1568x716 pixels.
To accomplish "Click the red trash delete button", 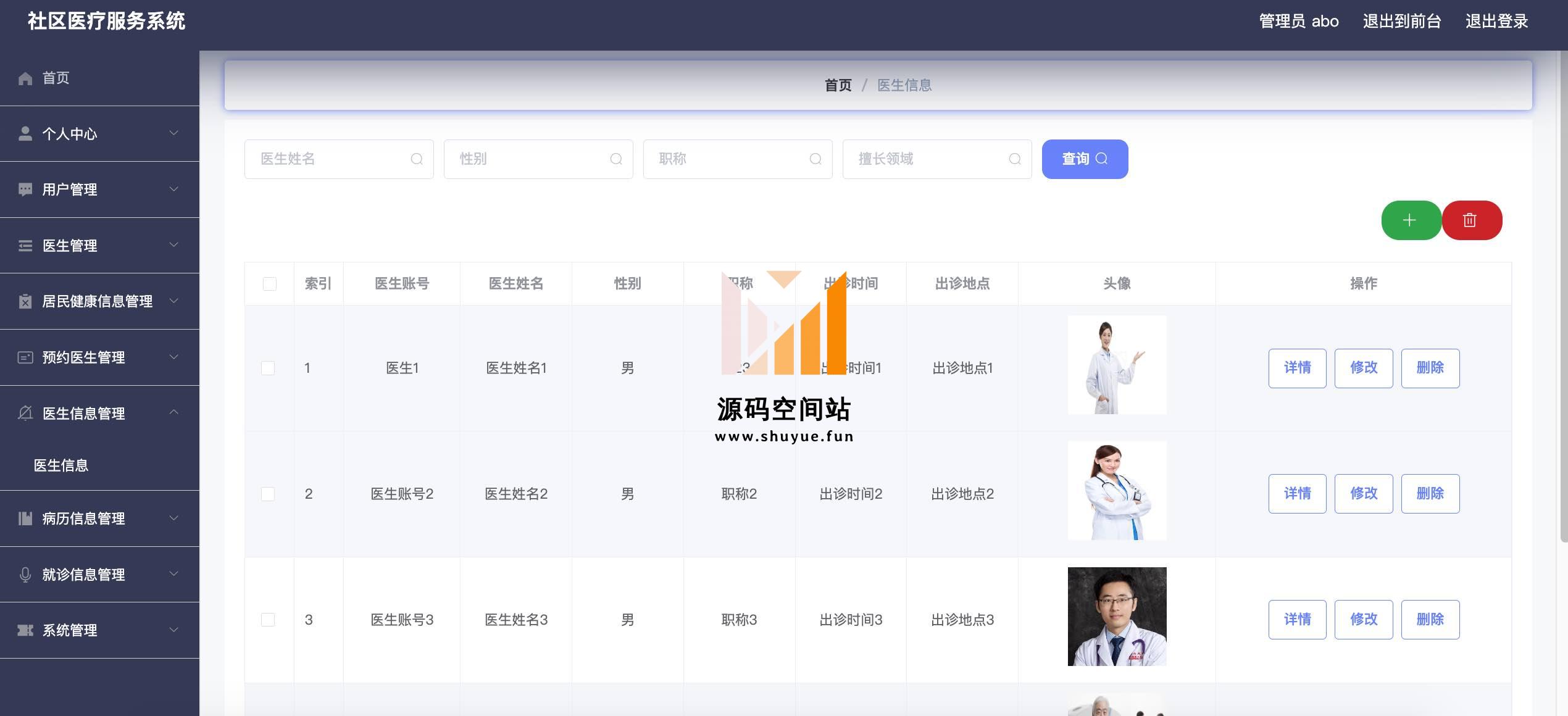I will [x=1472, y=220].
